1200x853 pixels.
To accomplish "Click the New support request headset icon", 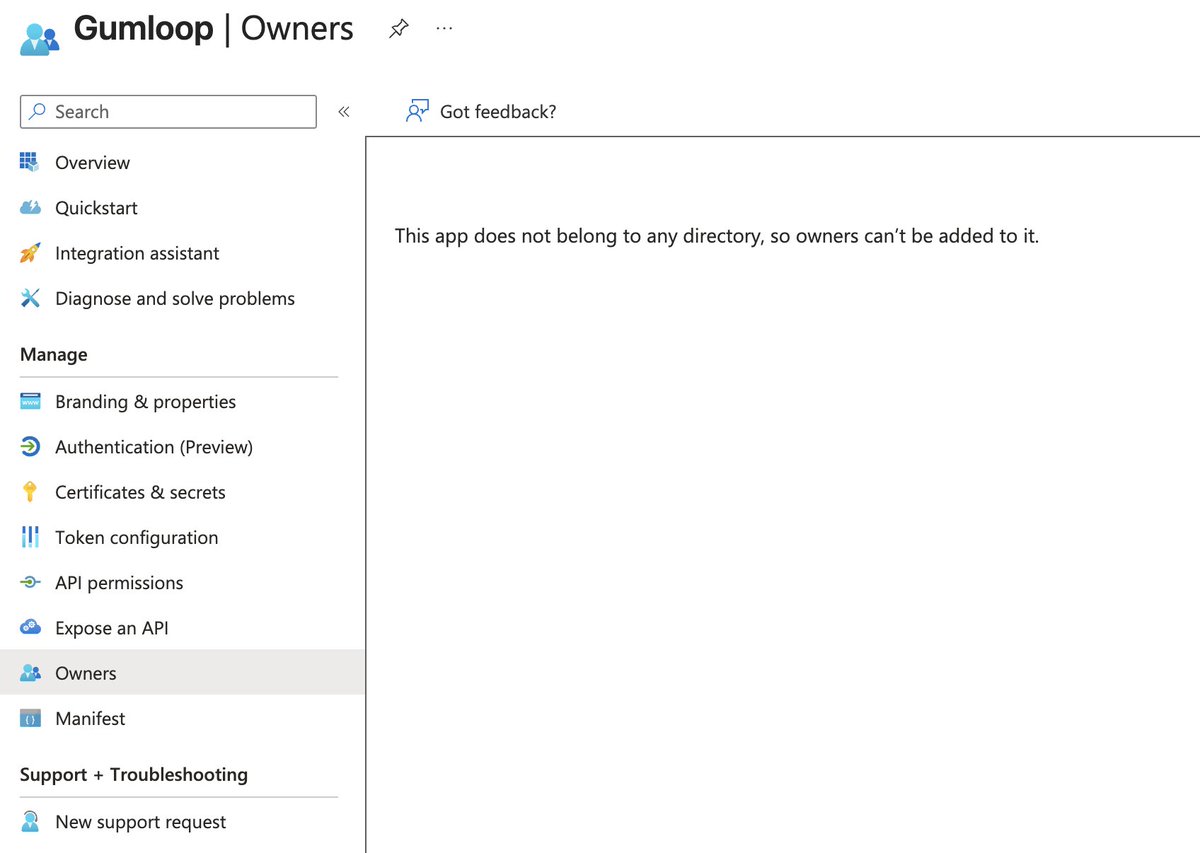I will pyautogui.click(x=30, y=822).
